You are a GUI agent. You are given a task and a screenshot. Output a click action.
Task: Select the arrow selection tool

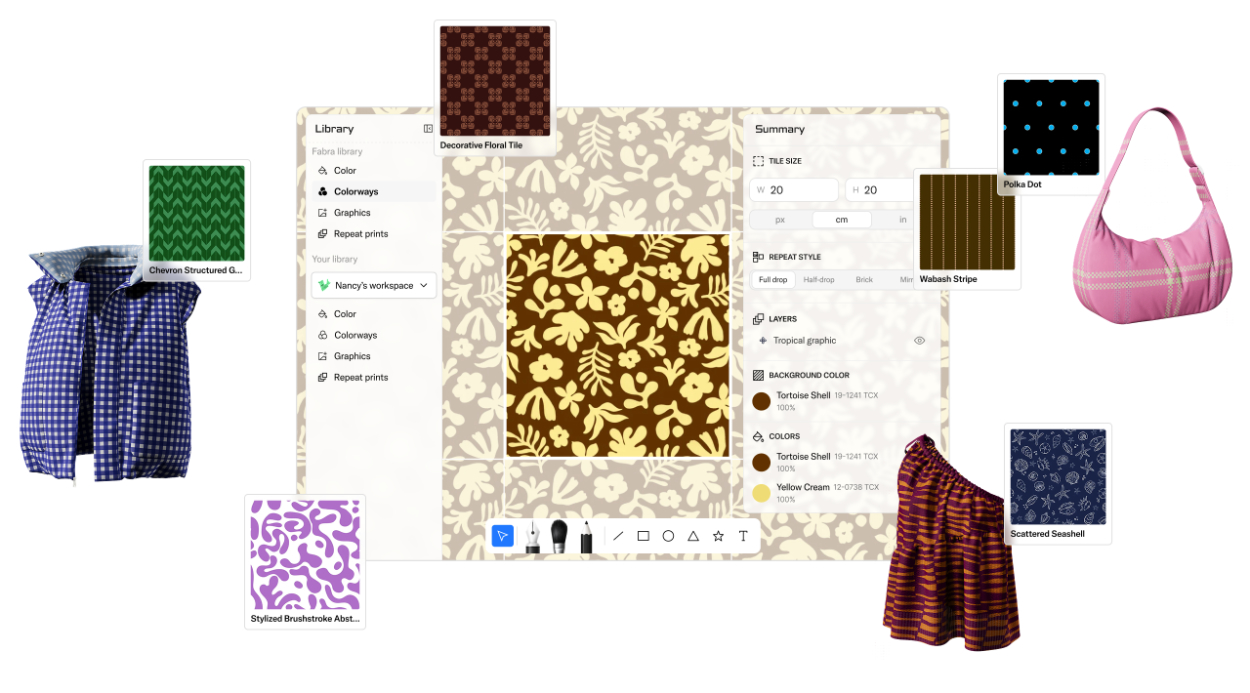coord(503,536)
